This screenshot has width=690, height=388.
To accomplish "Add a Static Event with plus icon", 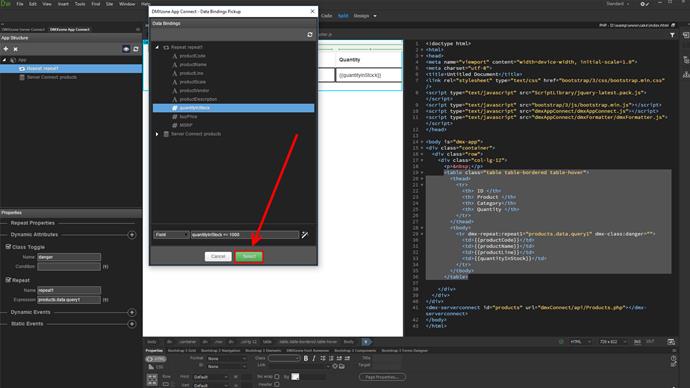I will 132,324.
